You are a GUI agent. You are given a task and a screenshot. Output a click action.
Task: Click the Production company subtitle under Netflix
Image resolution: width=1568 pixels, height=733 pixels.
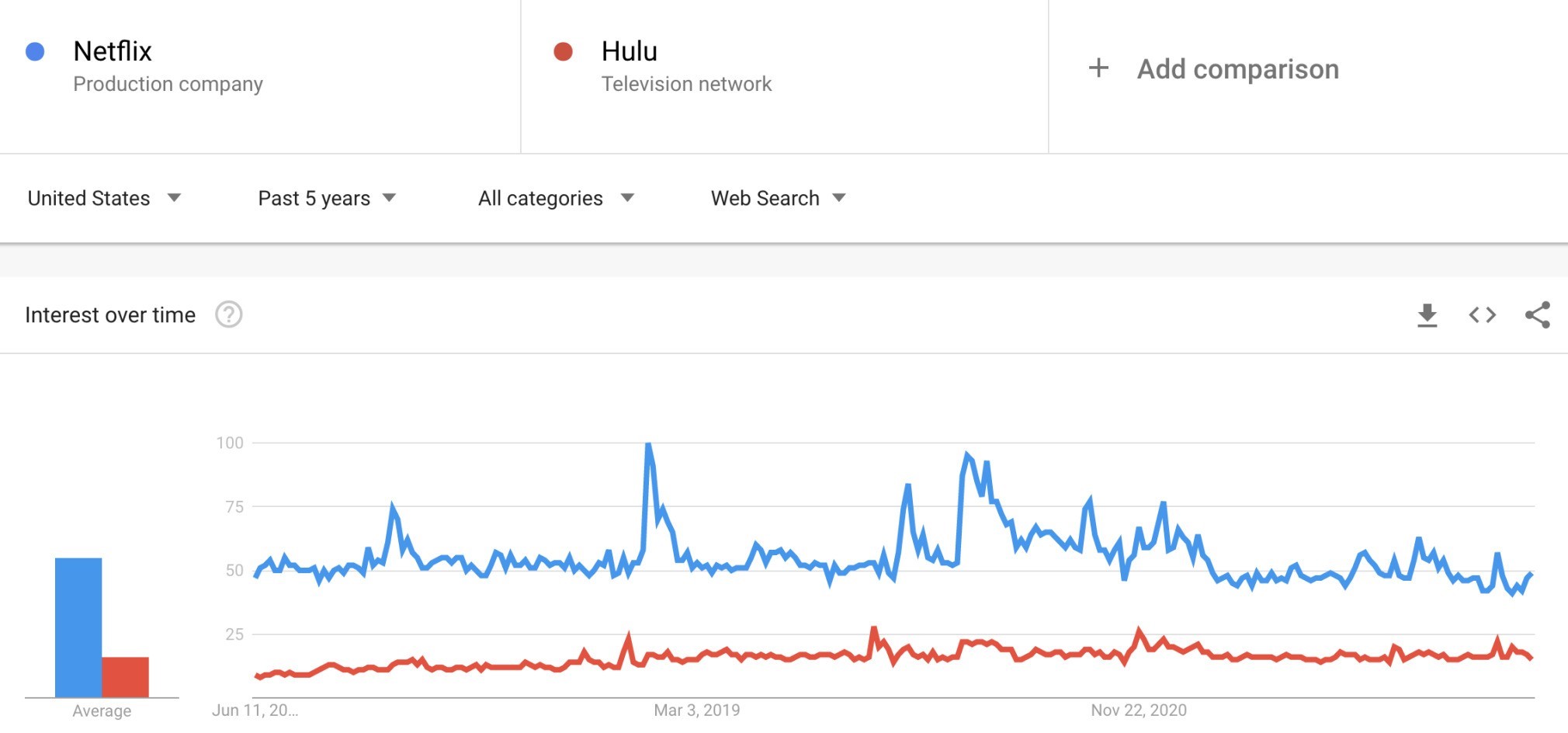(x=168, y=84)
